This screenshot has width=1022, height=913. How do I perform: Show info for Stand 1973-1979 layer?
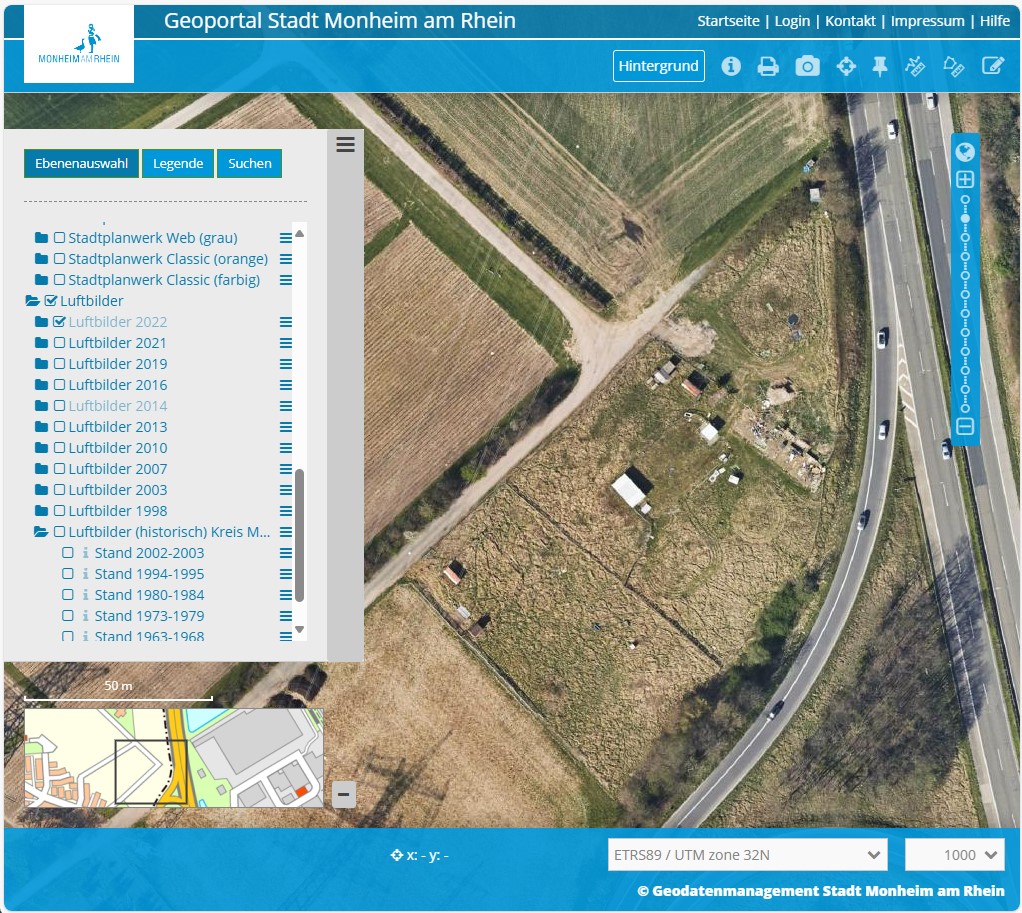(x=85, y=615)
